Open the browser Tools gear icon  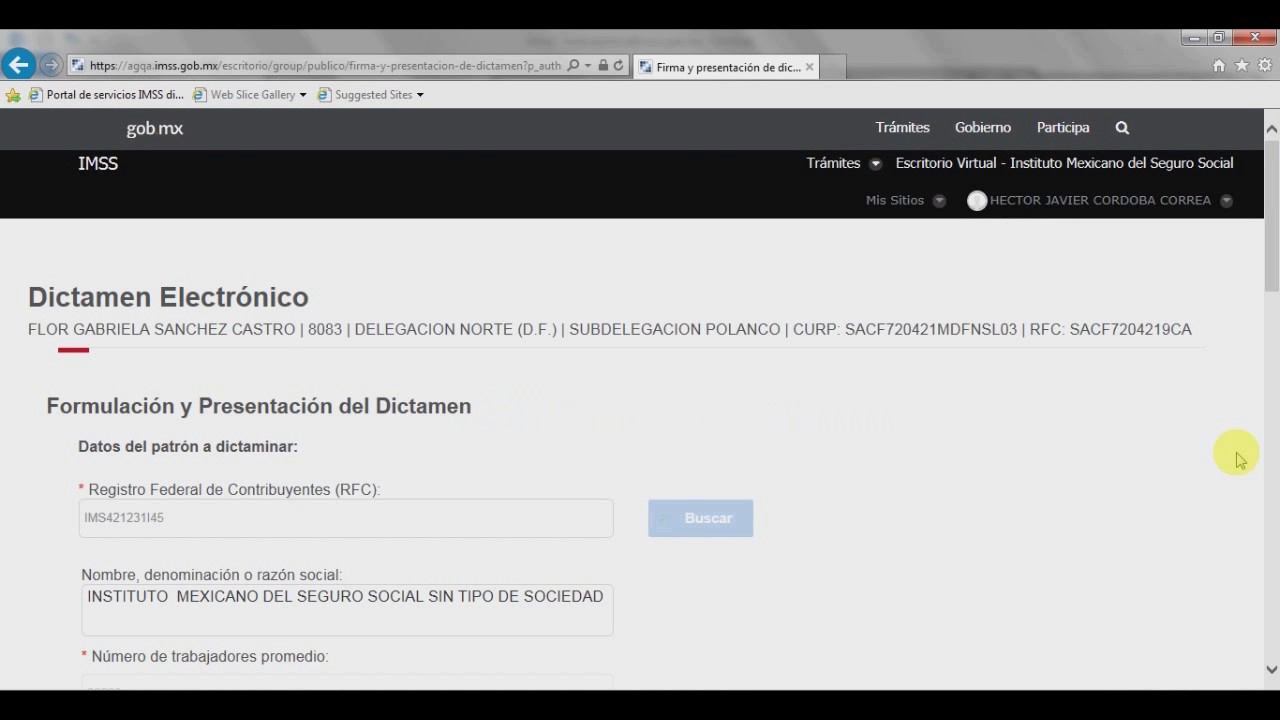click(x=1265, y=66)
